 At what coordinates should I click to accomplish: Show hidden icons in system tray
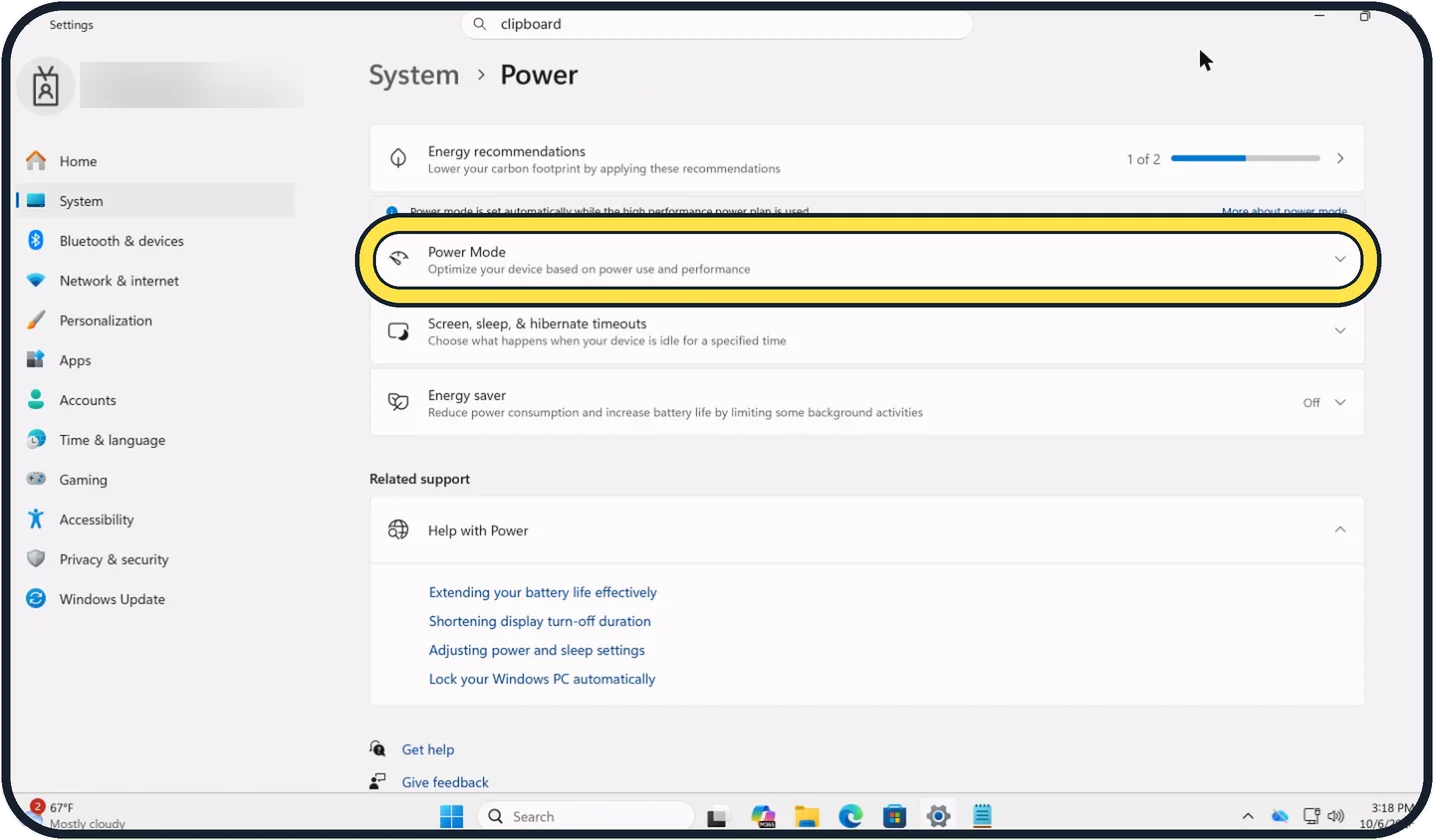coord(1248,816)
